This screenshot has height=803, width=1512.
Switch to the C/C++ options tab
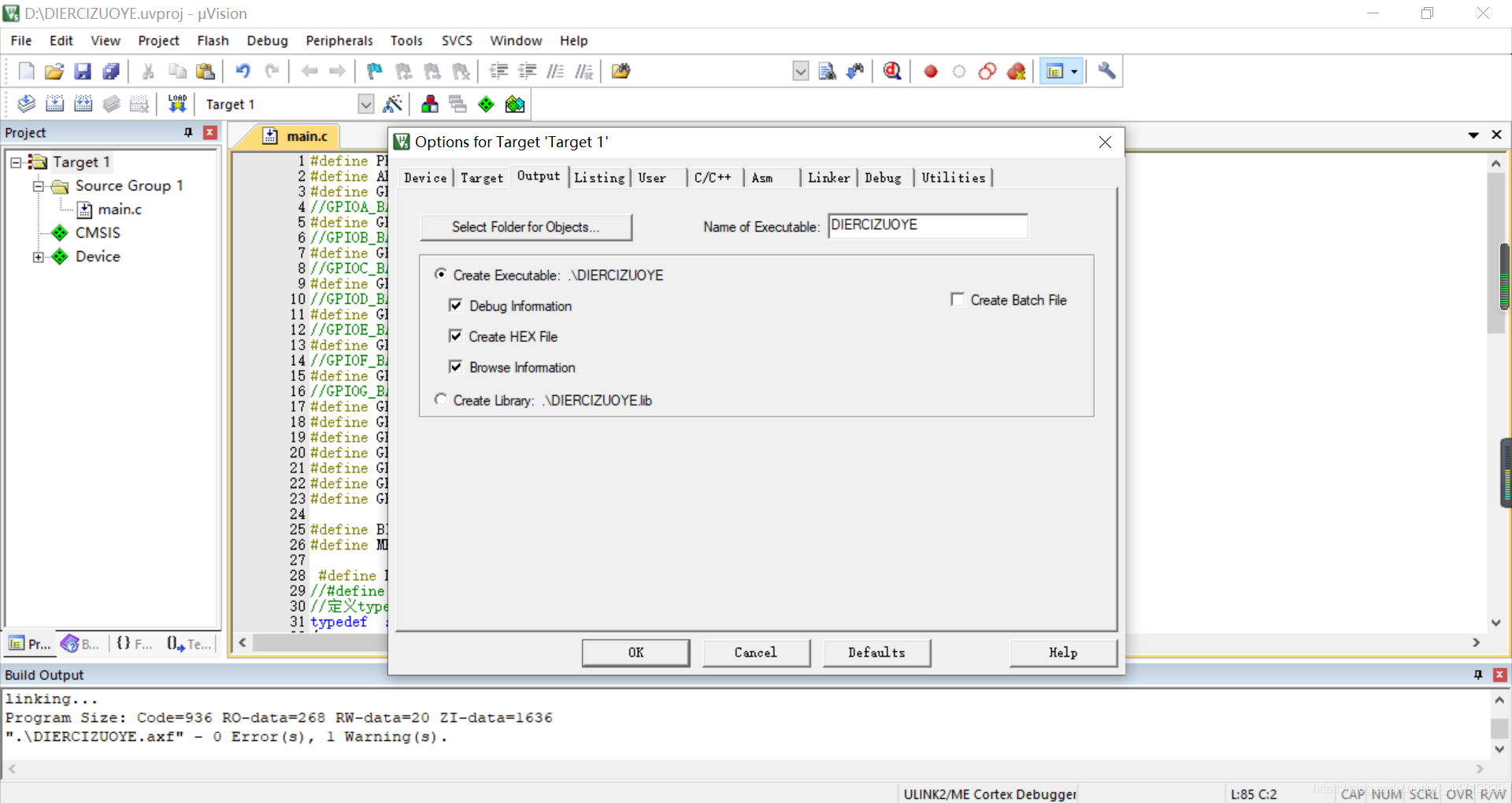click(x=713, y=178)
